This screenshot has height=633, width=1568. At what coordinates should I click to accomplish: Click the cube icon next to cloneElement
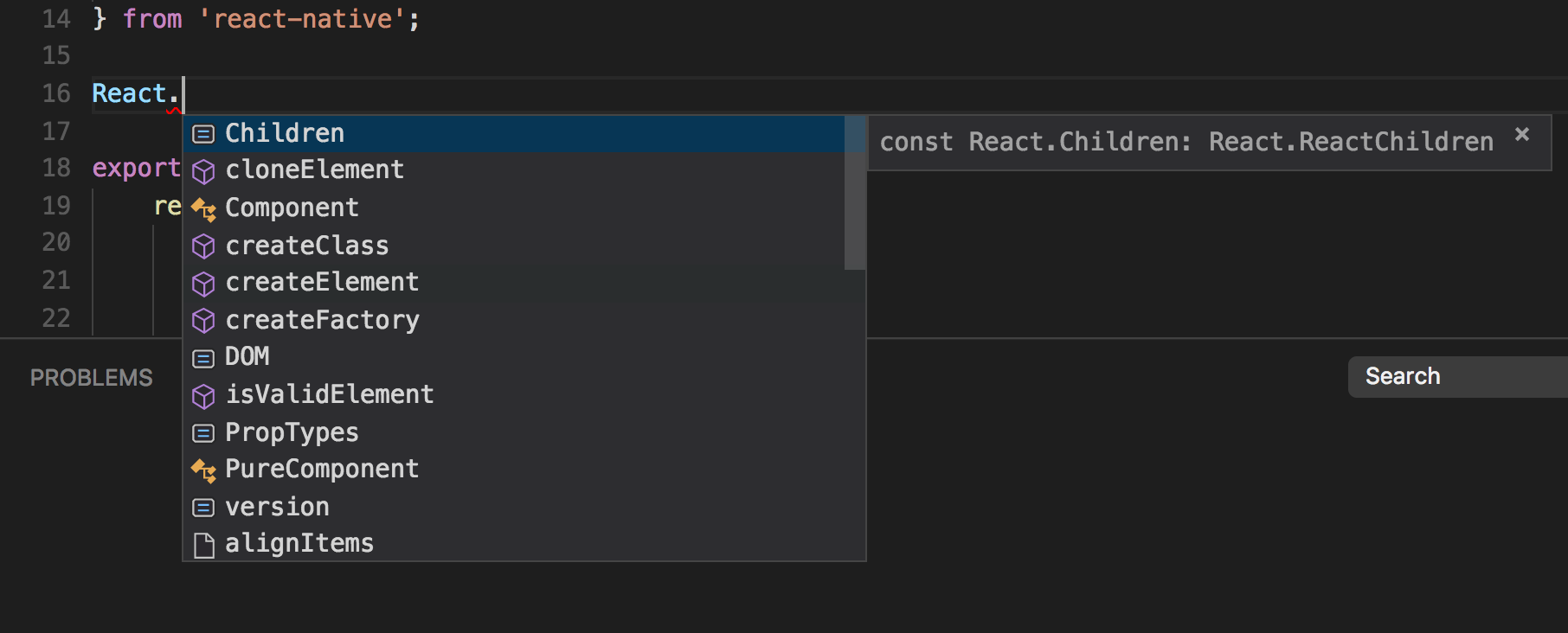[x=203, y=171]
